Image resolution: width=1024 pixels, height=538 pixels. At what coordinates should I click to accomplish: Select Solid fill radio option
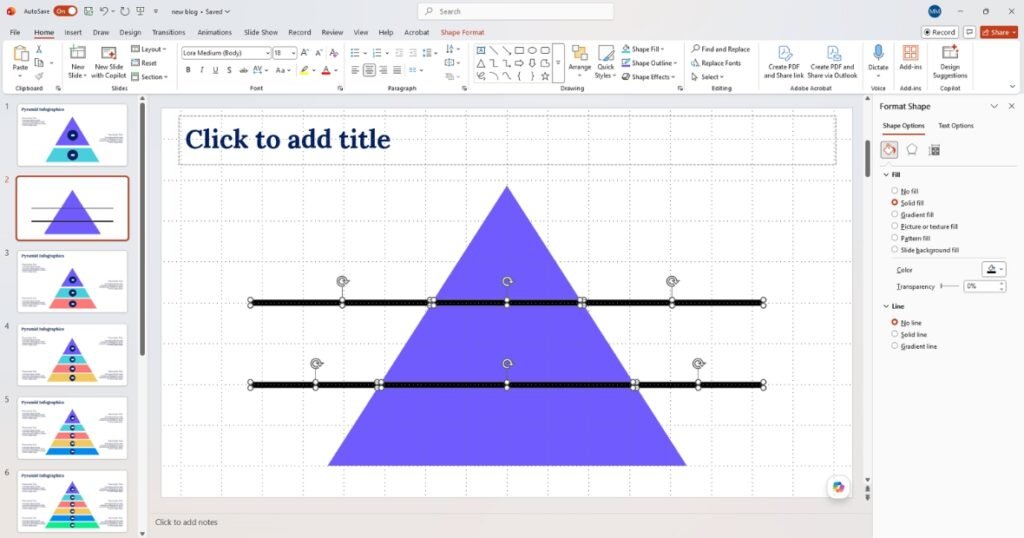tap(895, 202)
